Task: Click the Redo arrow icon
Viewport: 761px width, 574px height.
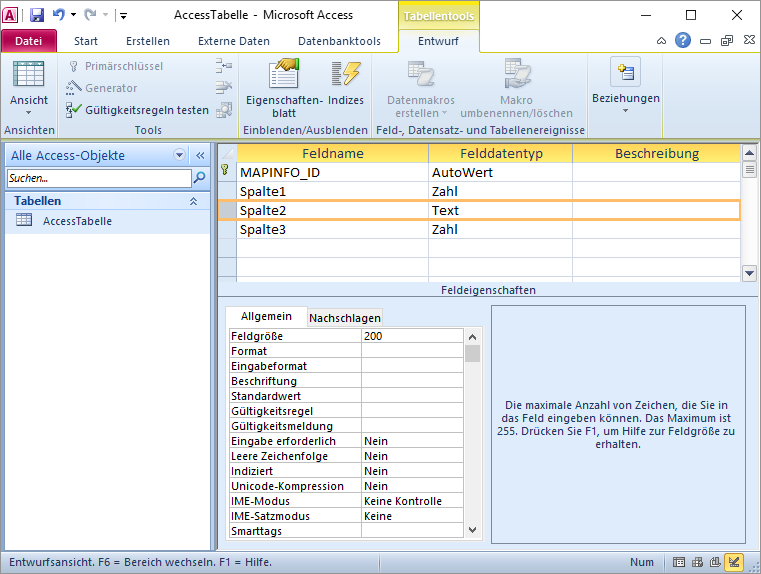Action: [x=90, y=15]
